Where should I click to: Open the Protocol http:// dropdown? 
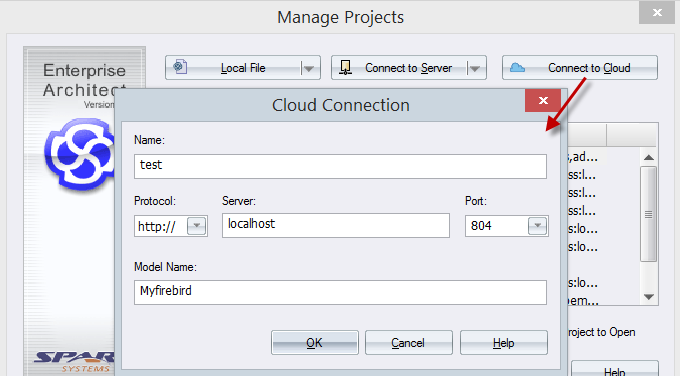point(196,226)
